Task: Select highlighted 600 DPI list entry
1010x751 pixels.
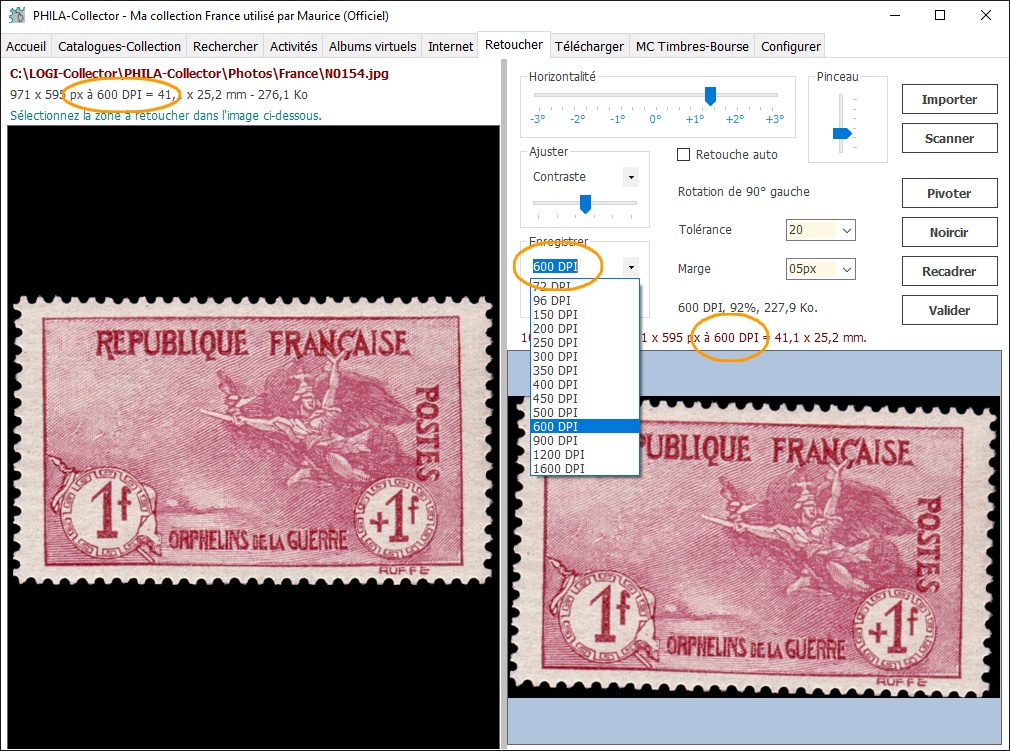Action: coord(585,427)
